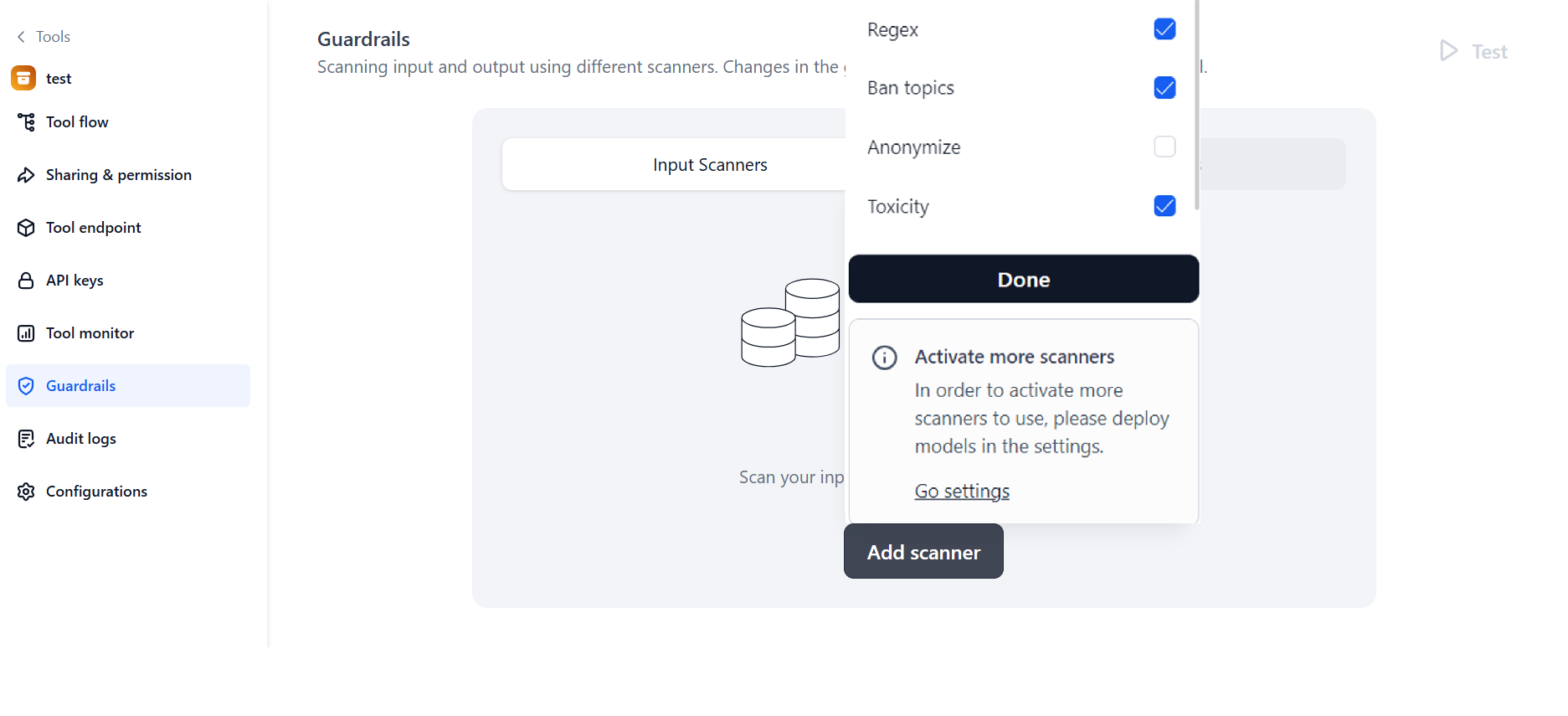Viewport: 1568px width, 716px height.
Task: Click the API keys lock icon
Action: click(26, 281)
